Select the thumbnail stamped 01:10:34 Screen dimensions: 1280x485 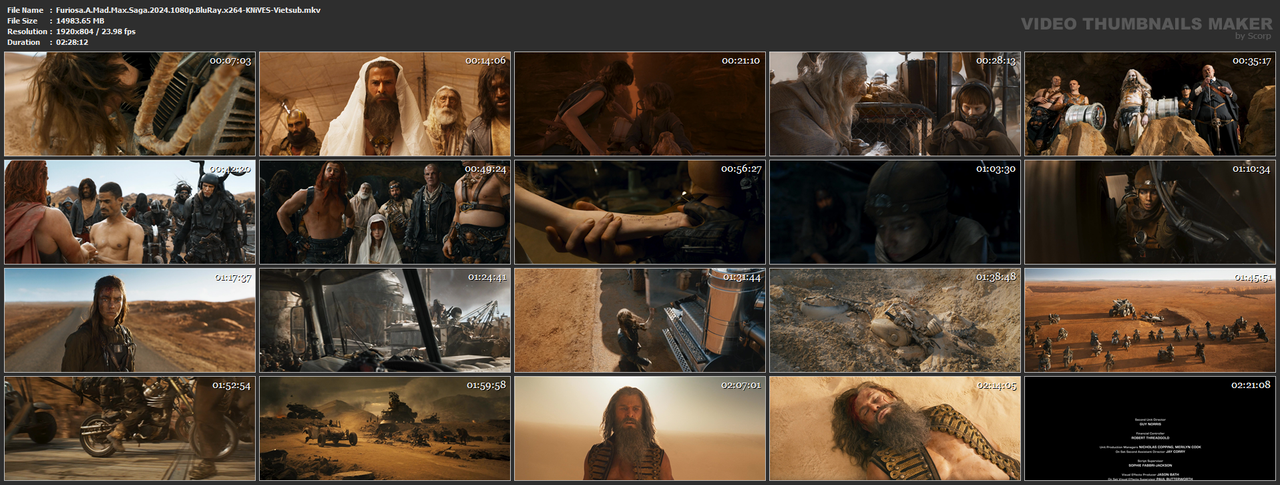(x=1150, y=212)
